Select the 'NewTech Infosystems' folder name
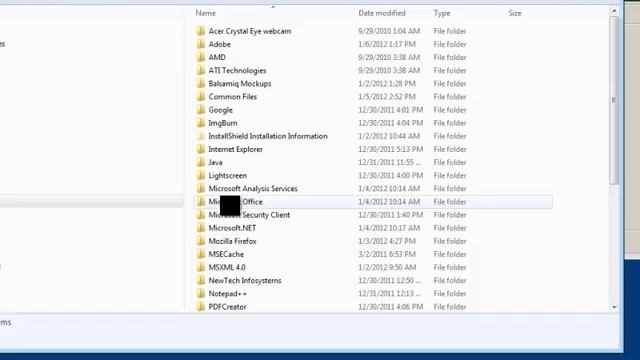 (245, 280)
